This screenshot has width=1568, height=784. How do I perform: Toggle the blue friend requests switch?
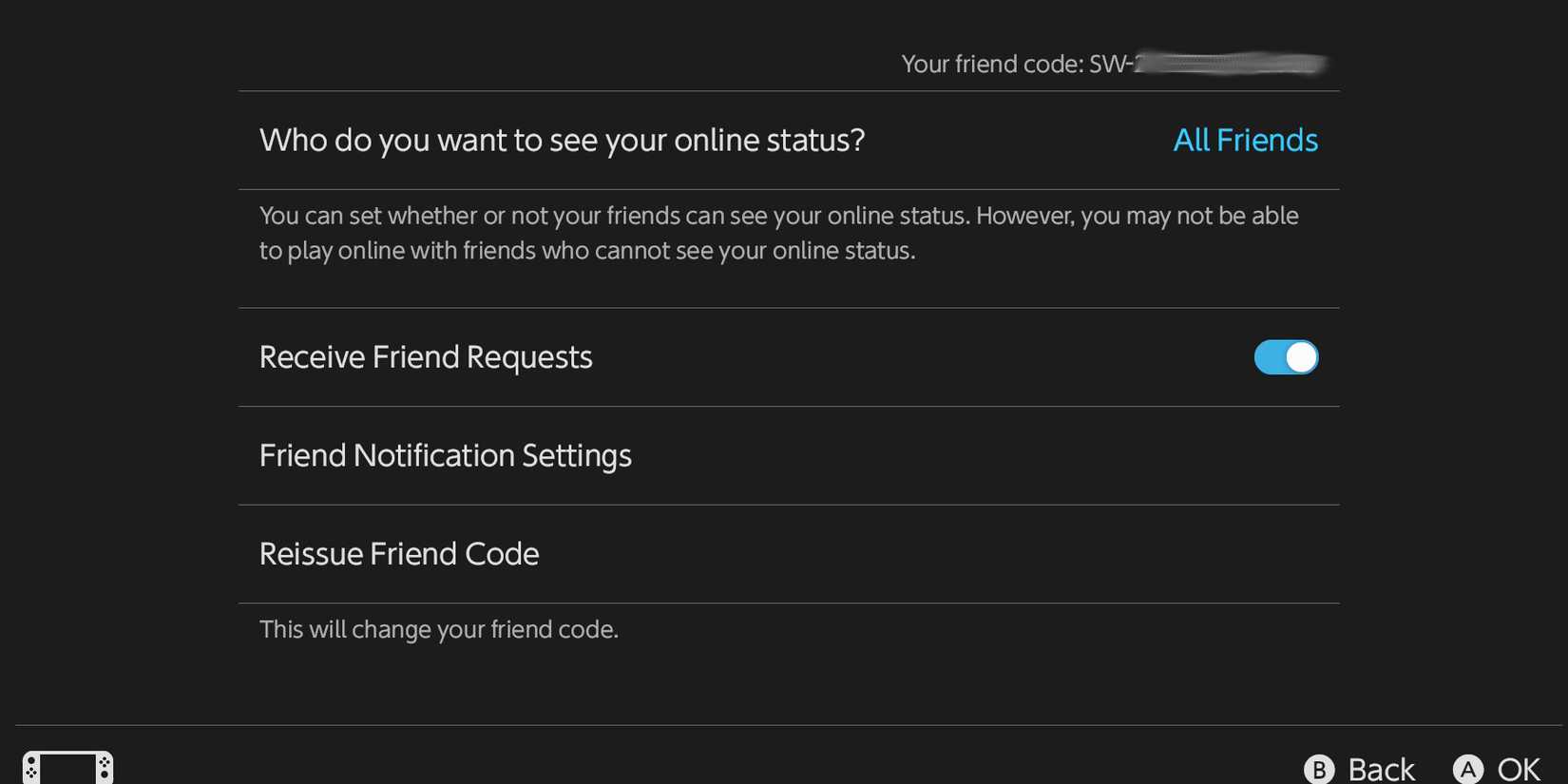tap(1286, 357)
